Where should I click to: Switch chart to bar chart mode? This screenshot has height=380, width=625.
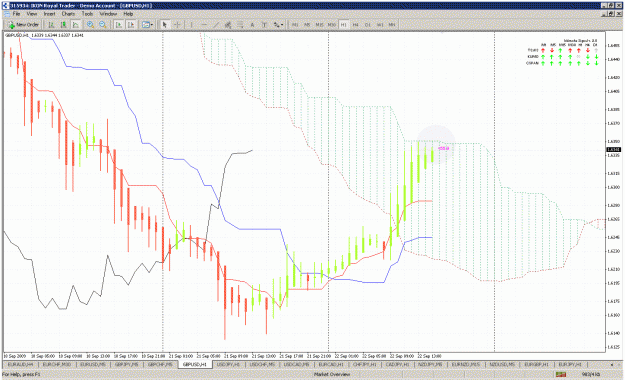[x=51, y=25]
